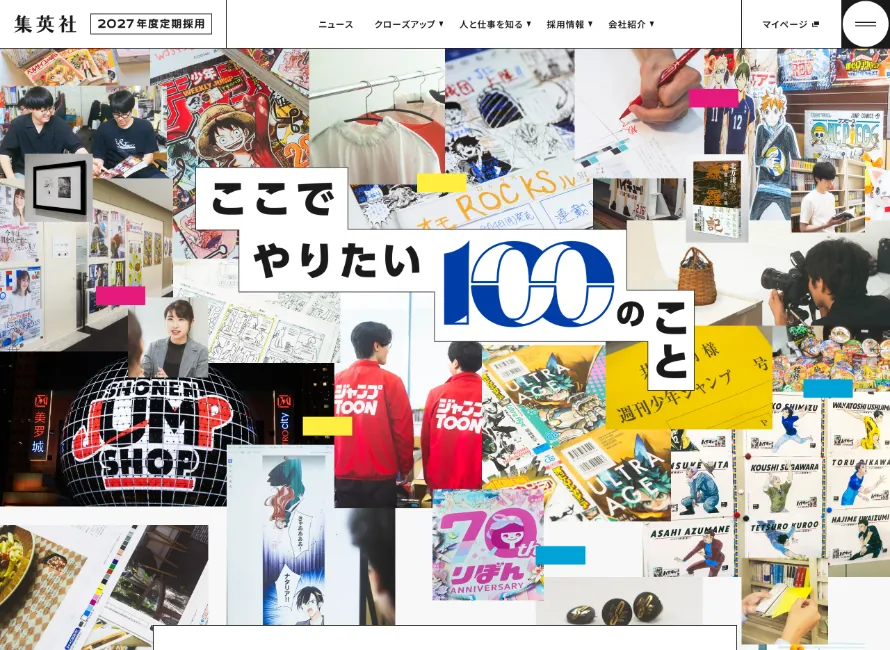The image size is (890, 650).
Task: Go to マイページ link
Action: pyautogui.click(x=784, y=24)
